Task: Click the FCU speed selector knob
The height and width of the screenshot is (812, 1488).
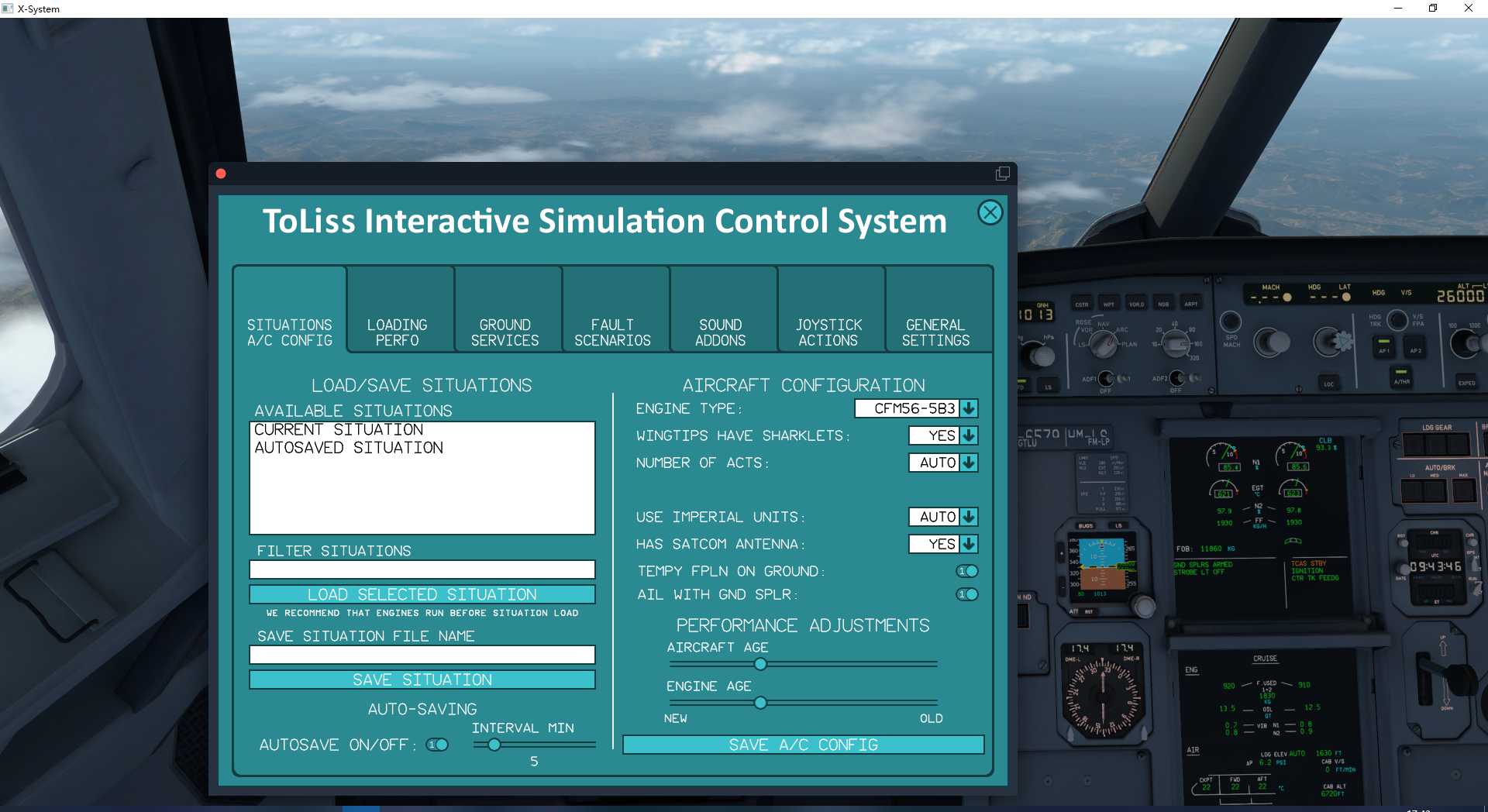Action: coord(1270,342)
